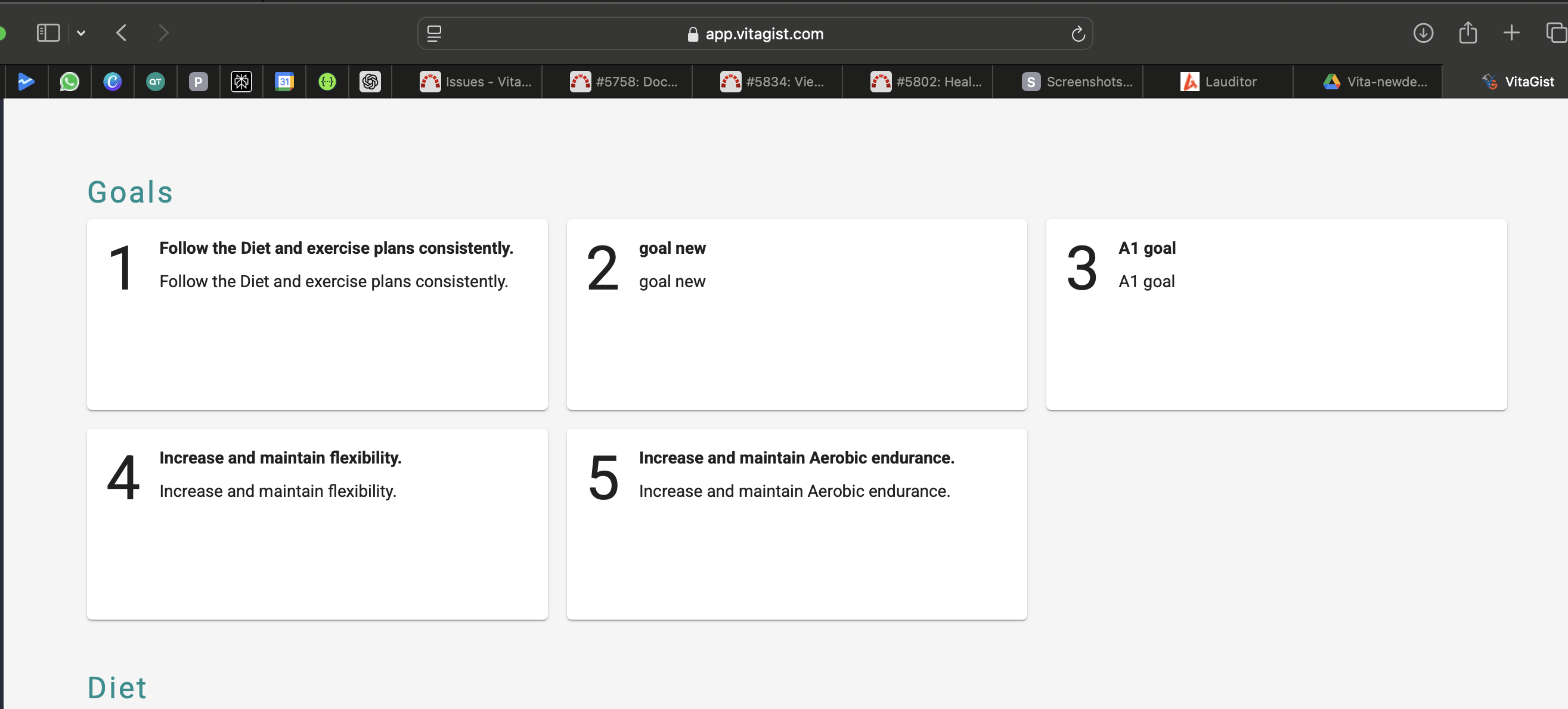Open the Downloads icon in toolbar
Image resolution: width=1568 pixels, height=709 pixels.
tap(1423, 33)
